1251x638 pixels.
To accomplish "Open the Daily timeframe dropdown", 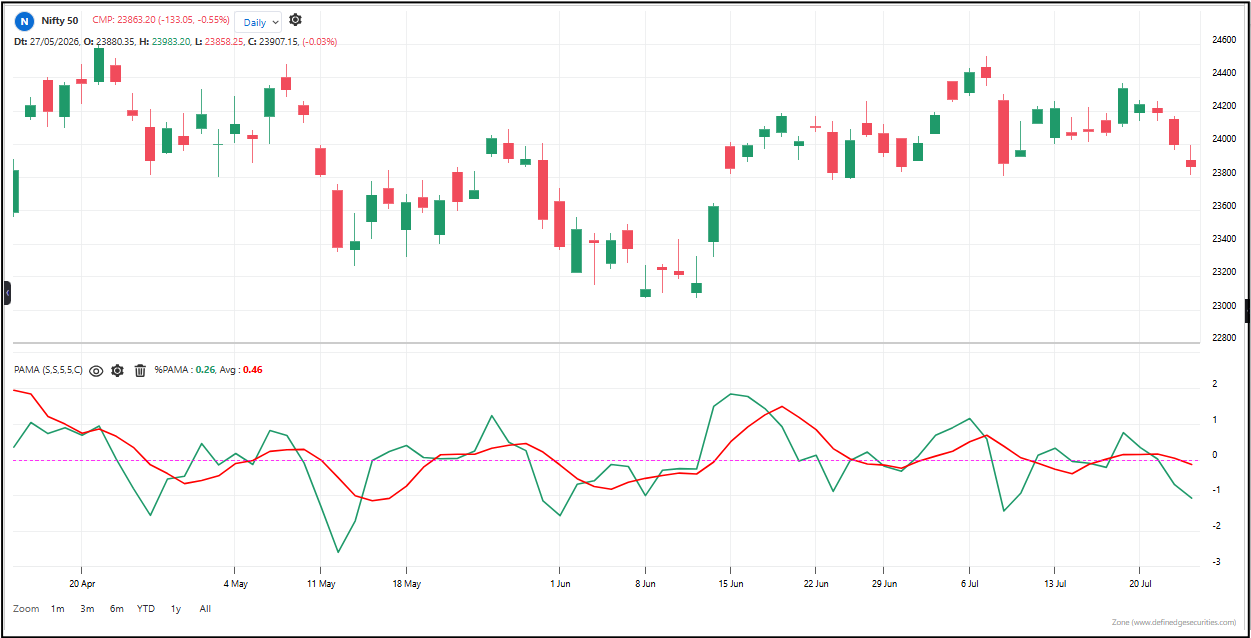I will [258, 21].
